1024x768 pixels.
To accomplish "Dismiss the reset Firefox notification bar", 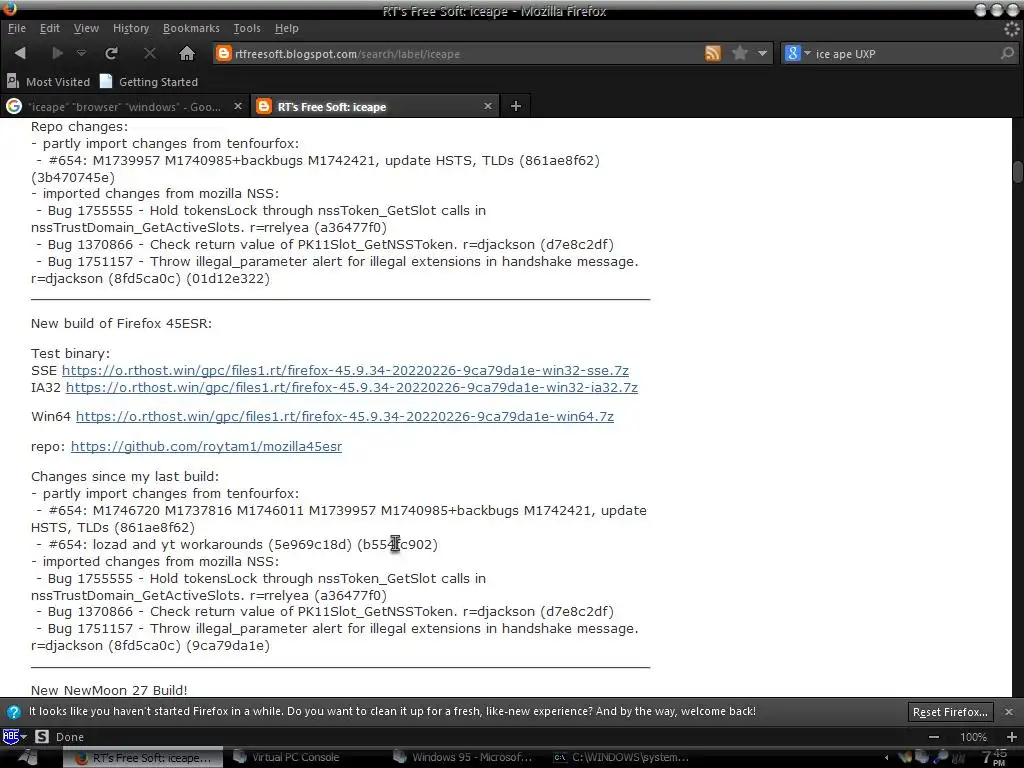I will point(1009,711).
